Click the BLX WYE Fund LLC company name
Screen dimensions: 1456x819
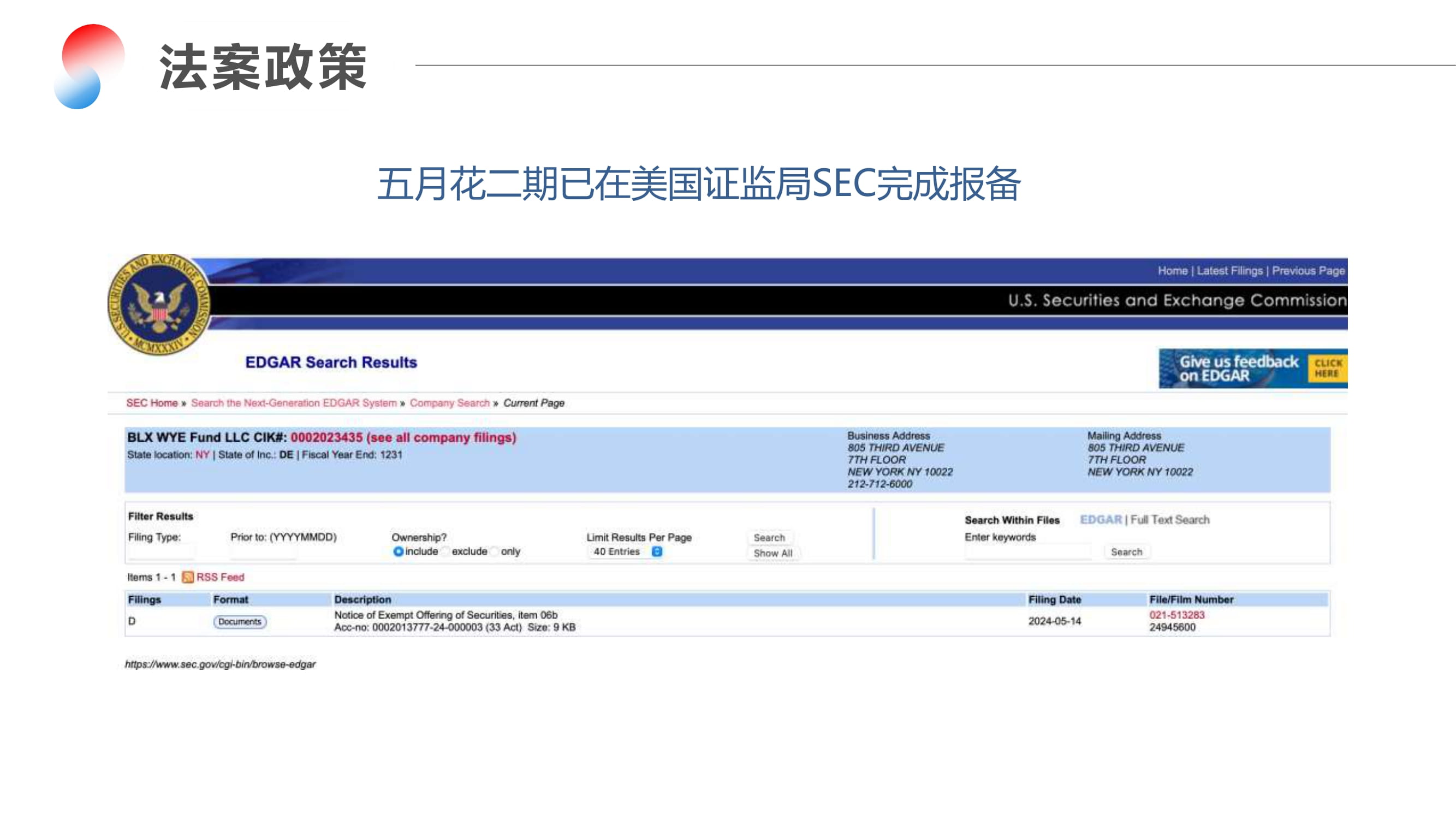click(x=188, y=437)
